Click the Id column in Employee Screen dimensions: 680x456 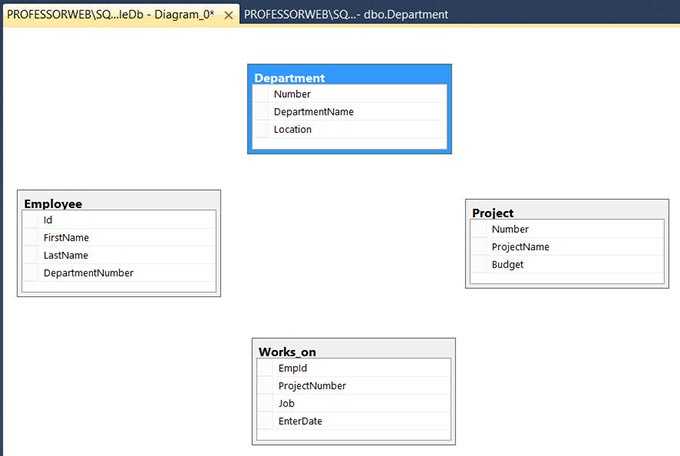pos(48,220)
